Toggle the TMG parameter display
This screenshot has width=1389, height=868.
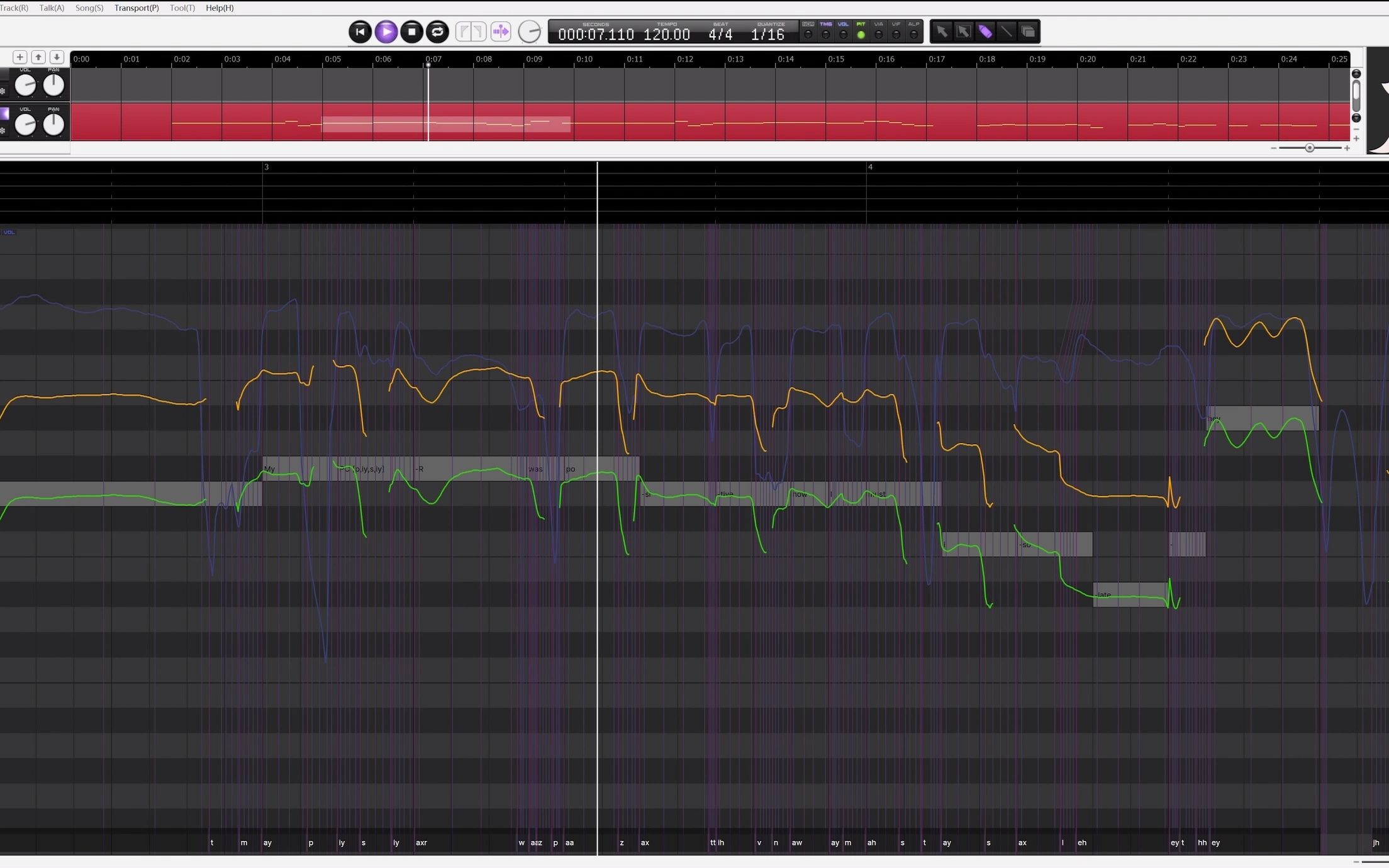click(x=825, y=35)
